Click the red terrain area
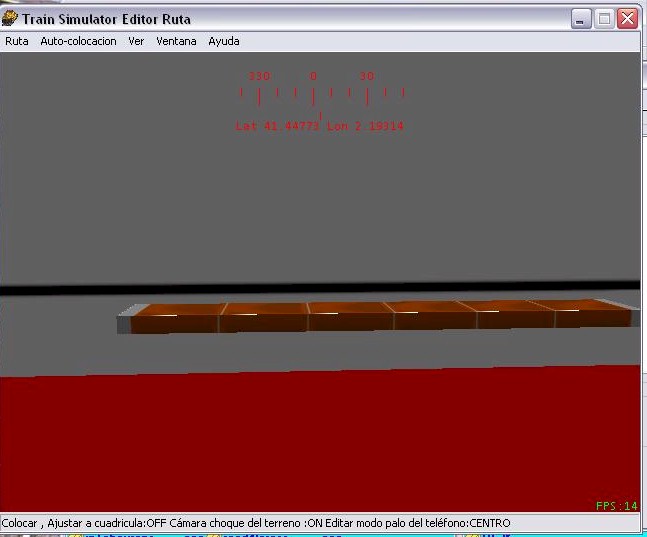Screen dimensions: 647x537 click(x=320, y=440)
